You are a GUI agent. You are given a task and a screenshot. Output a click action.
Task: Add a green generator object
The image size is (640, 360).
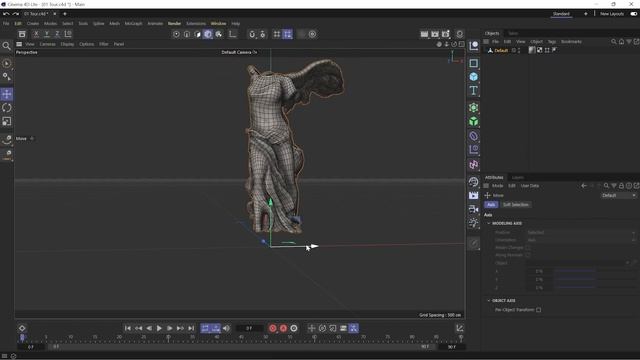pyautogui.click(x=473, y=108)
